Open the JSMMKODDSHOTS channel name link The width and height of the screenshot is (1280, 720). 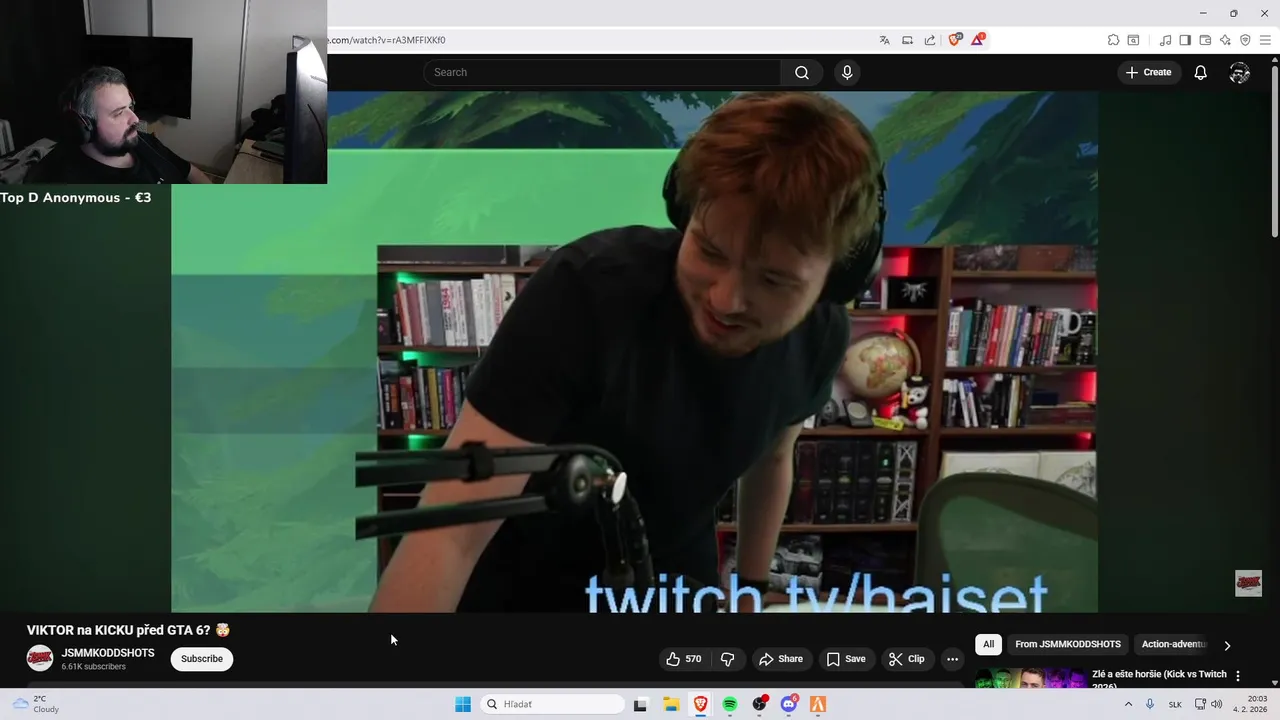[108, 653]
